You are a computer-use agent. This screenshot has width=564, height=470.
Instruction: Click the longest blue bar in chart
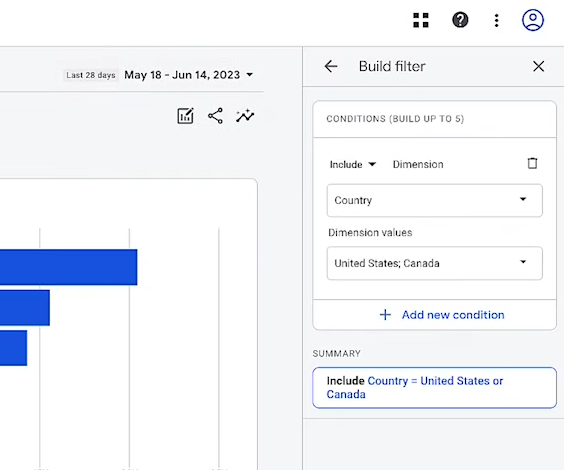click(x=68, y=267)
